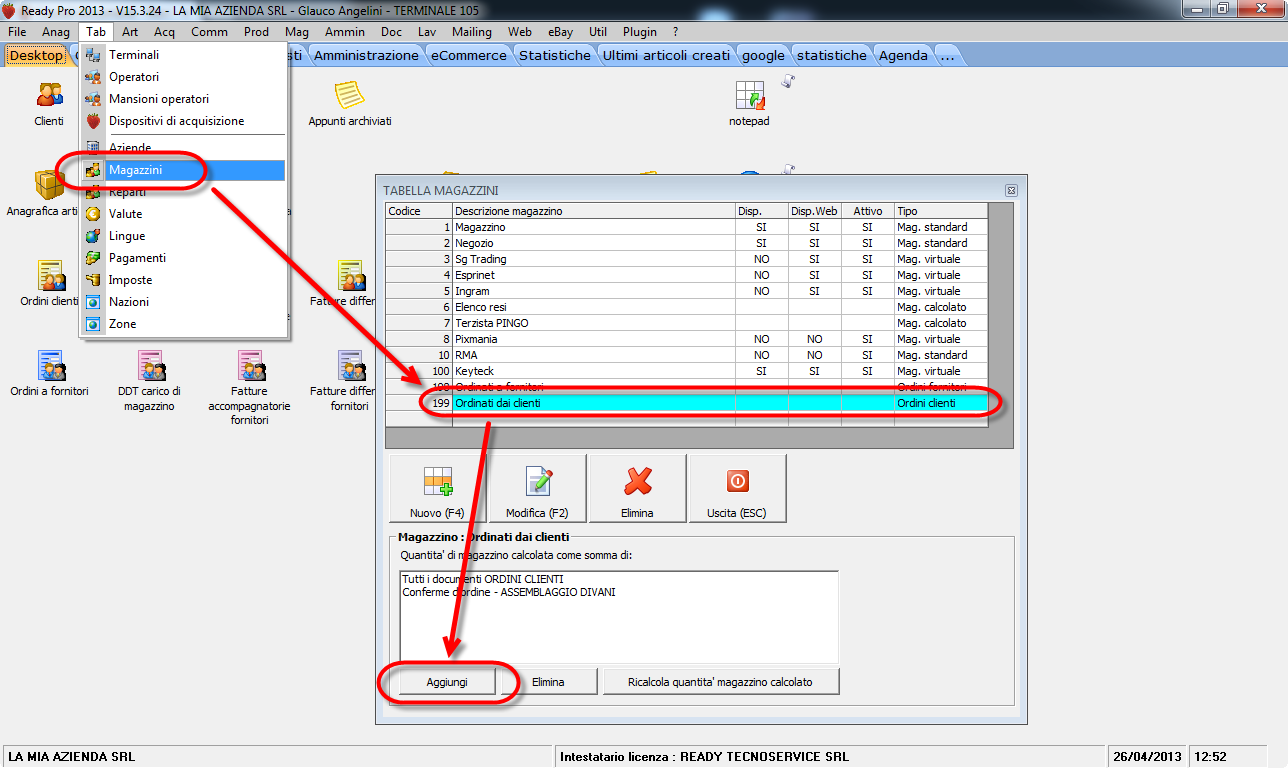Select the Elenco resi warehouse row
Image resolution: width=1288 pixels, height=768 pixels.
coord(687,307)
